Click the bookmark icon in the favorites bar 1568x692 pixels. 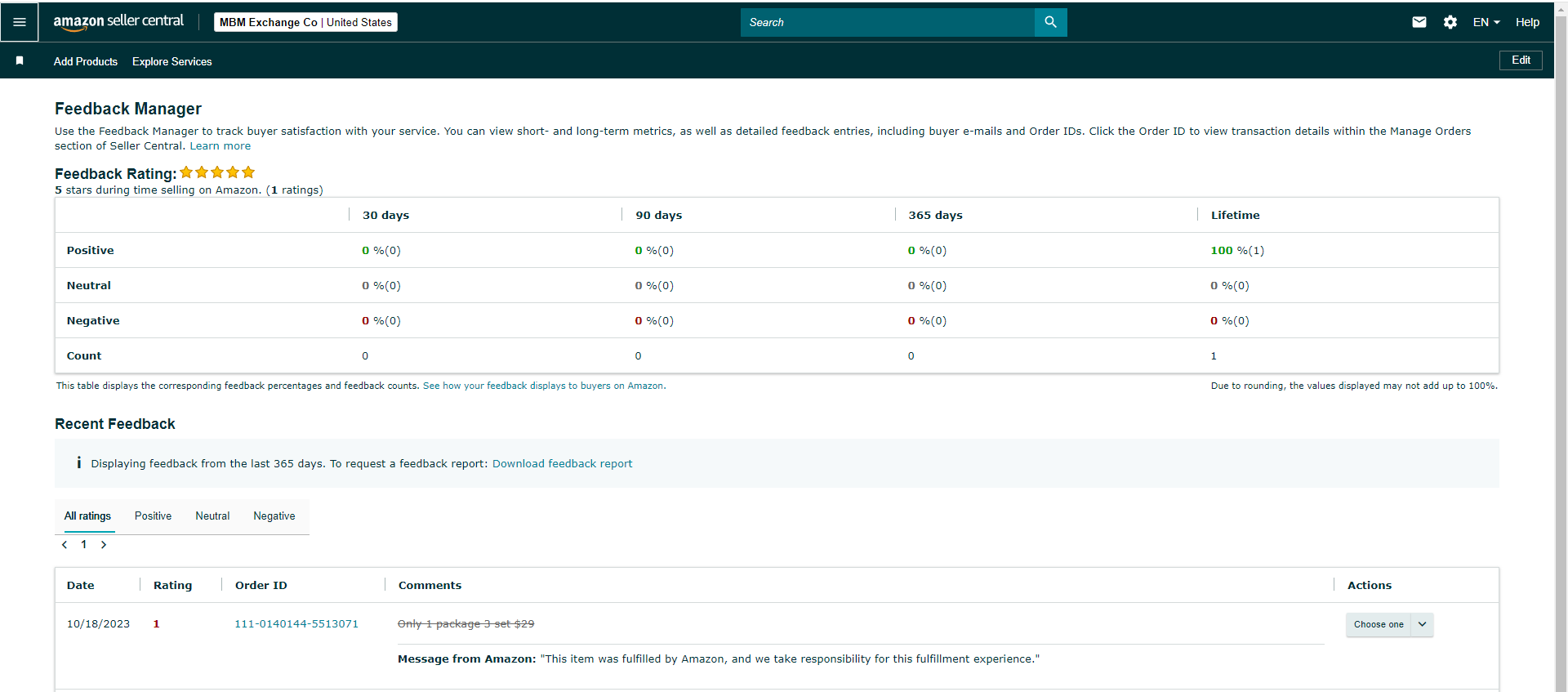[x=20, y=60]
